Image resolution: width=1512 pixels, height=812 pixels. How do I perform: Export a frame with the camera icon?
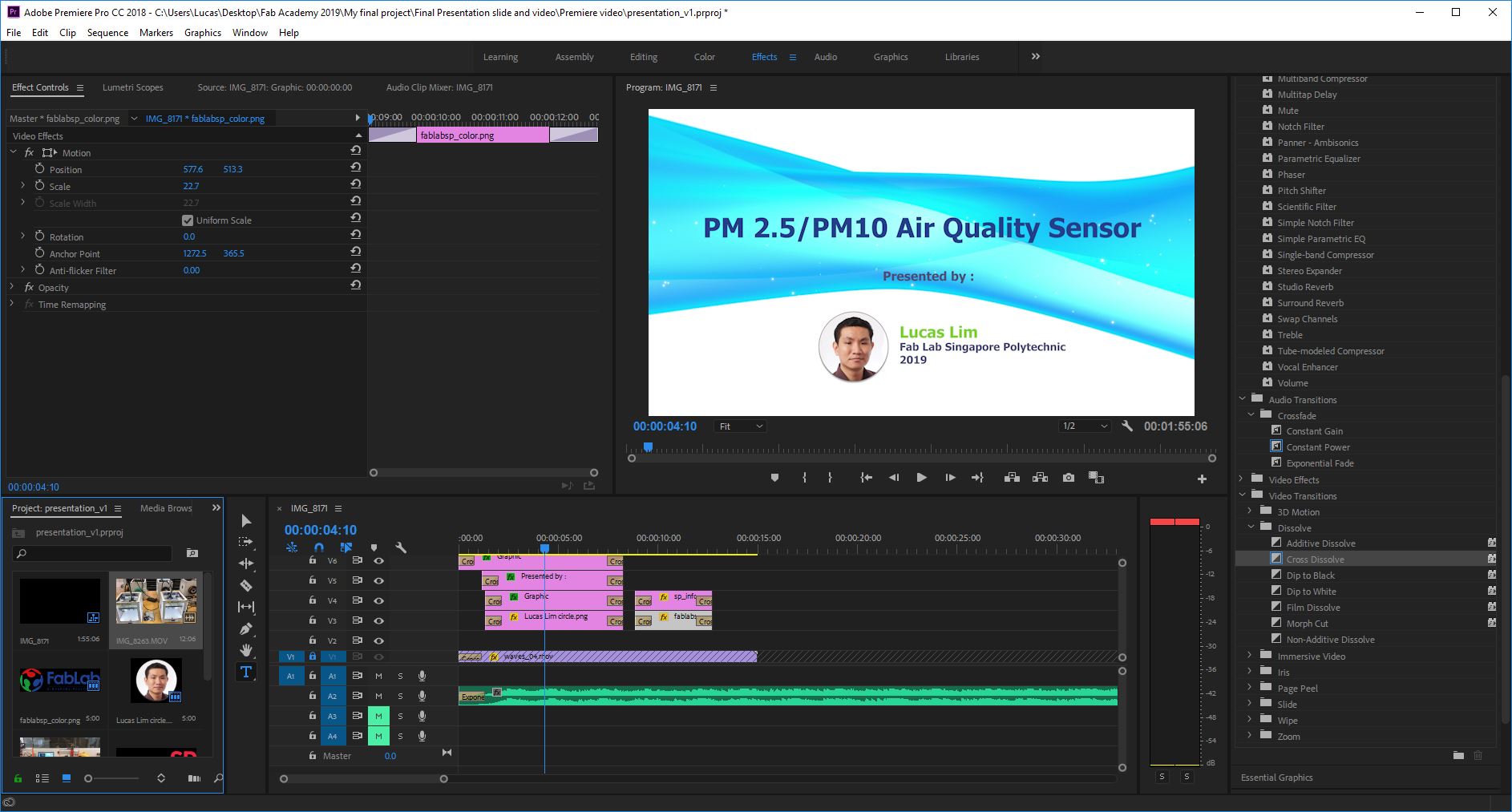(x=1069, y=478)
